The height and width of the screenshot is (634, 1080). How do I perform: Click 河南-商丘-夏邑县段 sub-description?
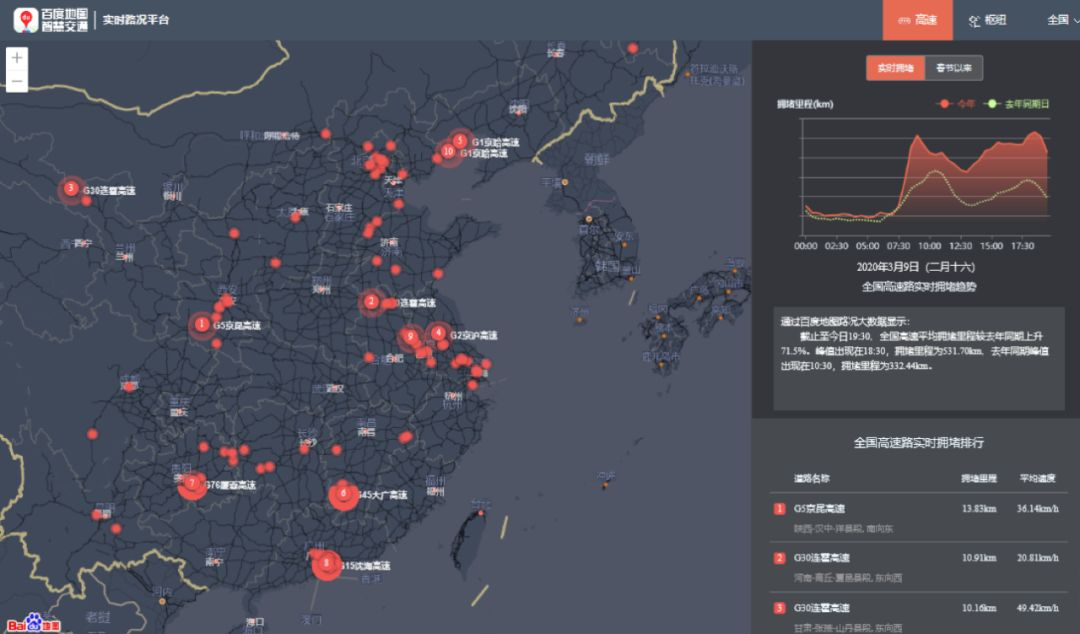pyautogui.click(x=847, y=577)
